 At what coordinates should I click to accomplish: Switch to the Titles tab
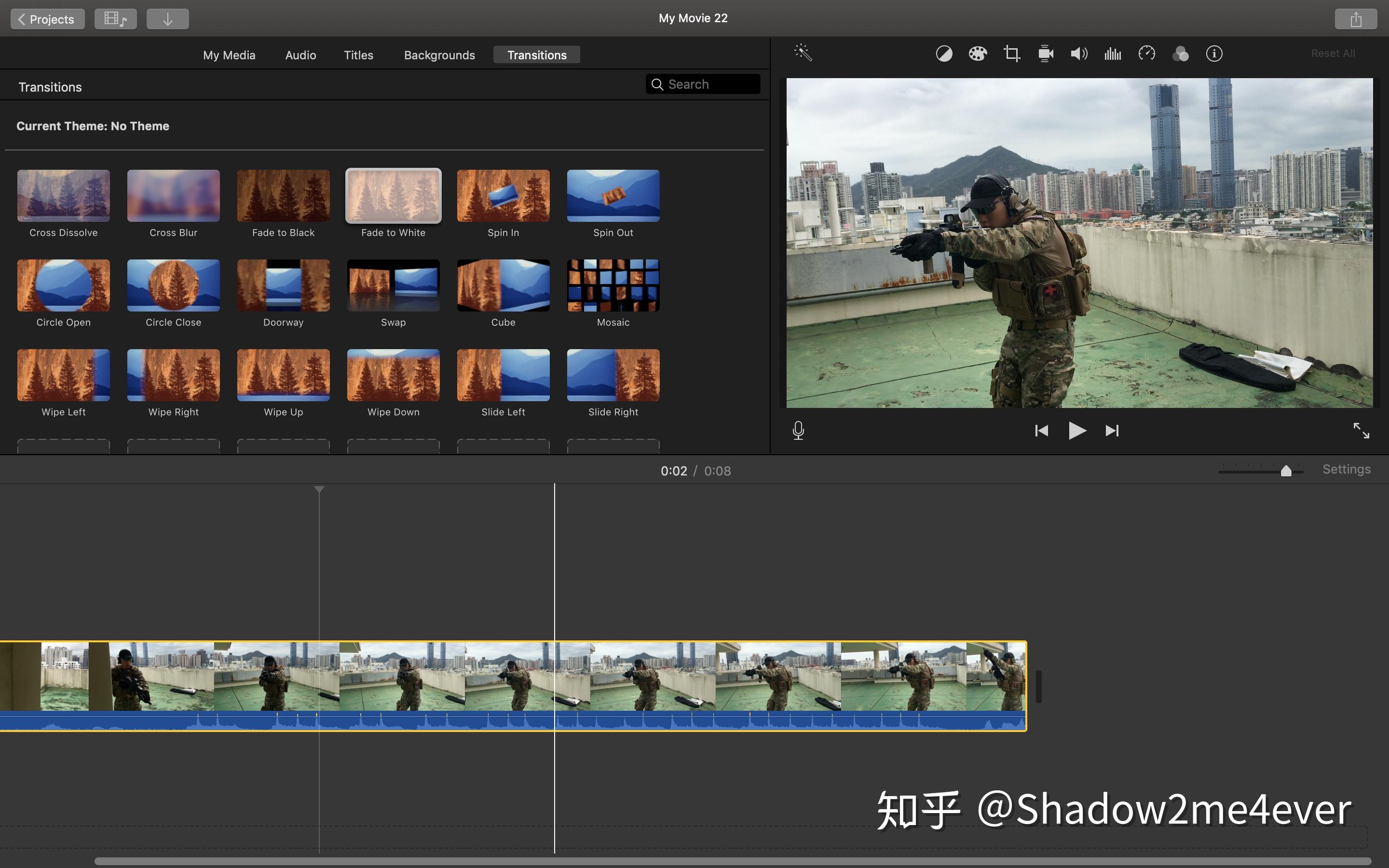click(358, 54)
